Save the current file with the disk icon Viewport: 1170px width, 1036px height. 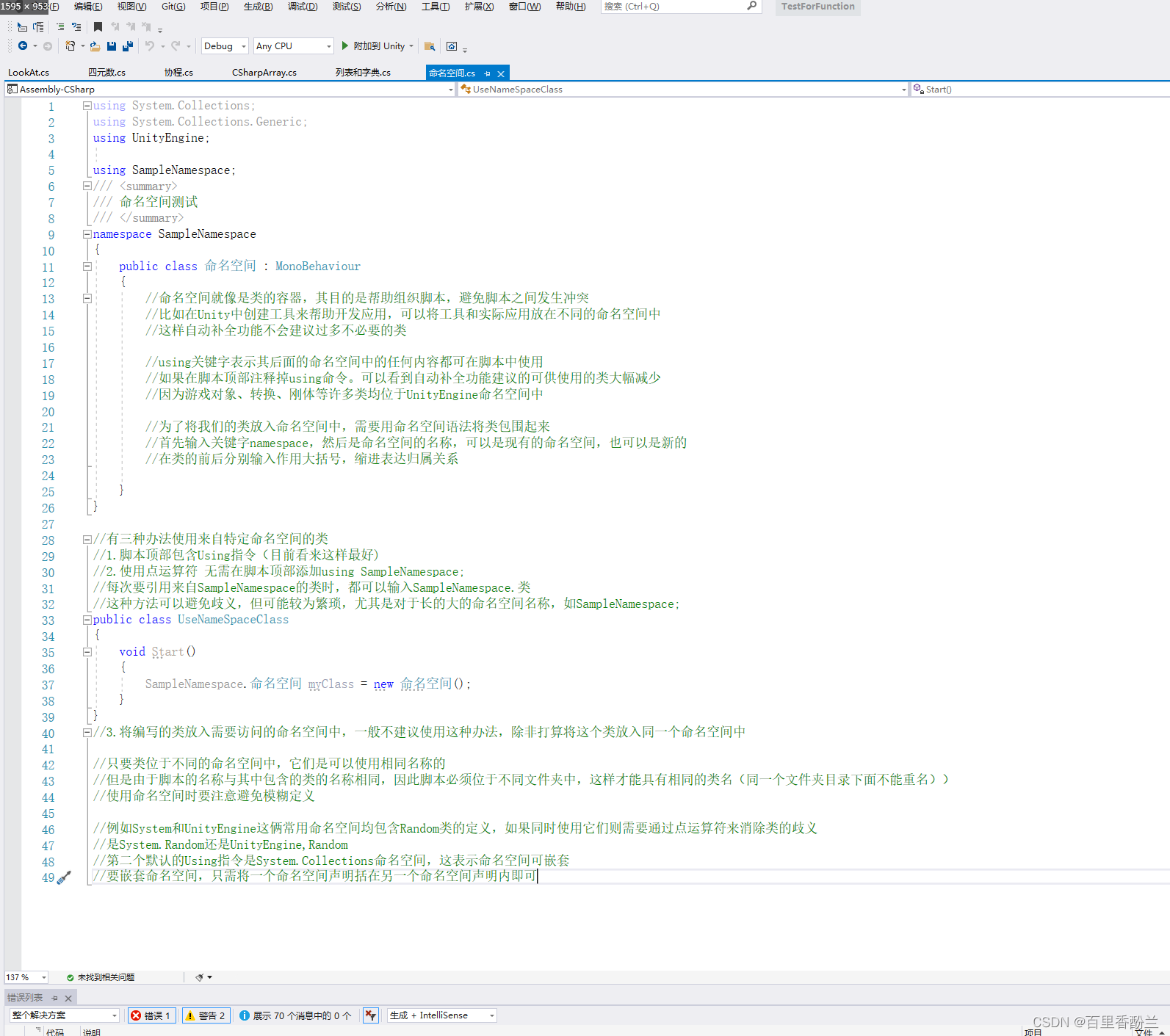(112, 46)
